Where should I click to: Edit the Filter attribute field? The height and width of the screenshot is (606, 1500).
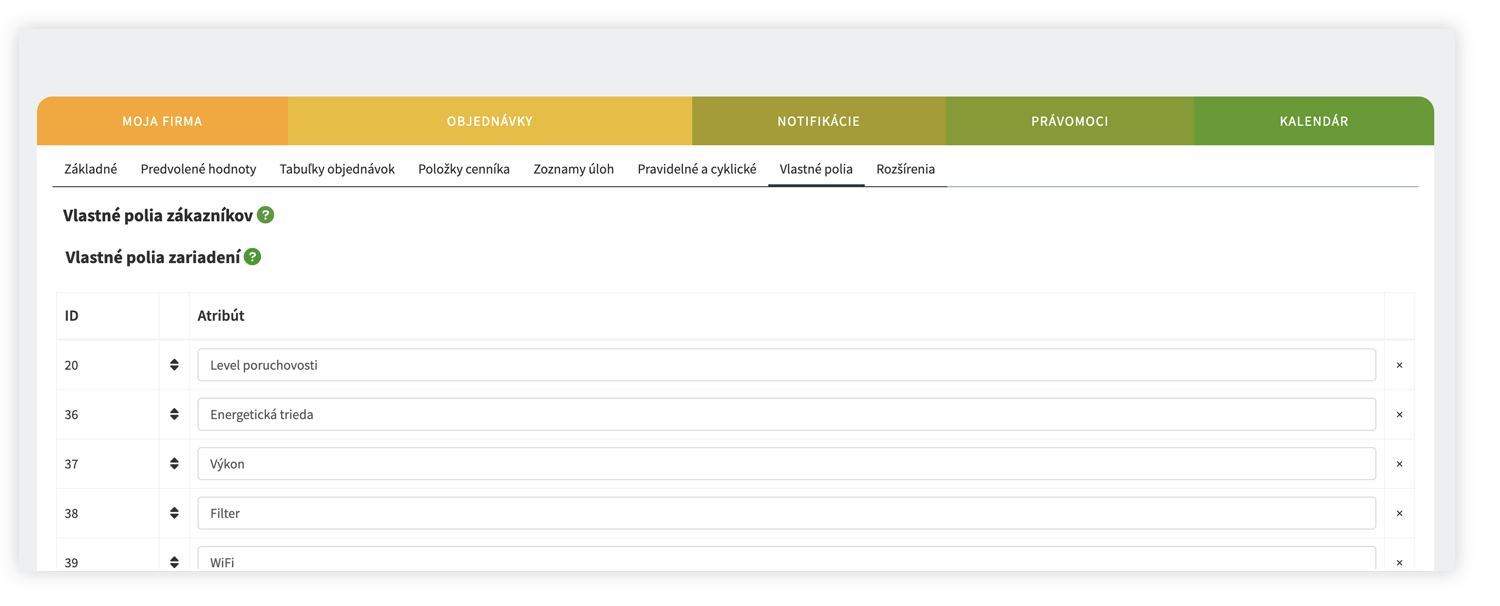(x=787, y=513)
